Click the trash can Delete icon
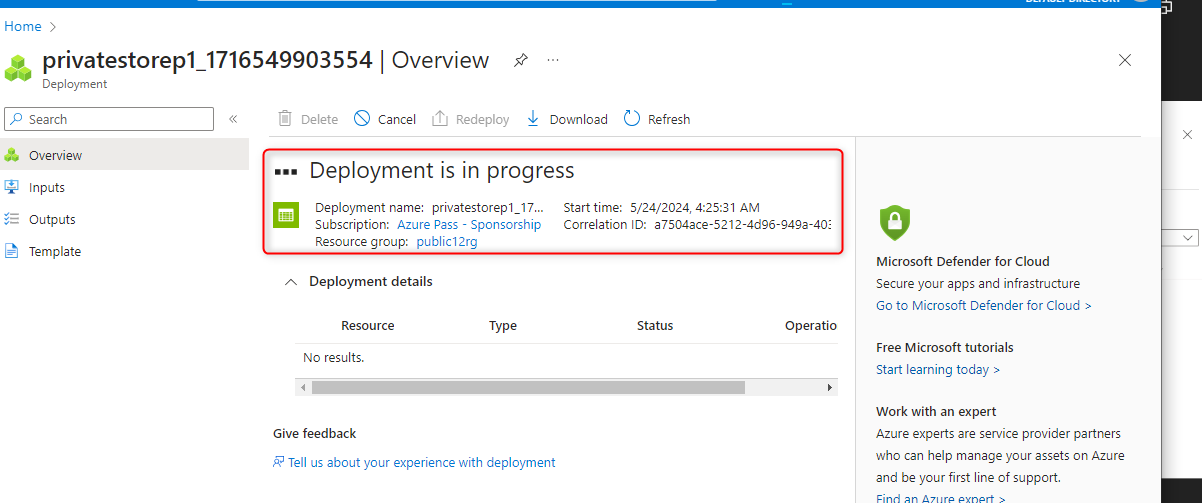1202x503 pixels. (x=285, y=118)
